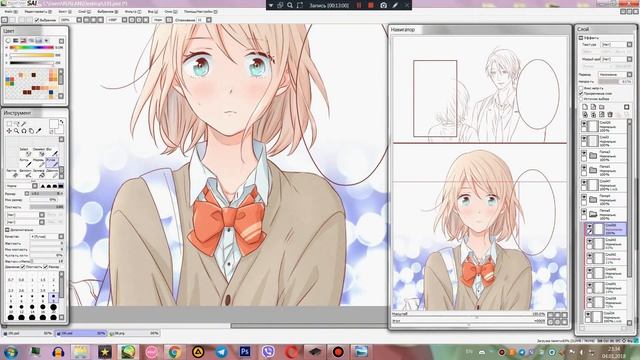Viewport: 640px width, 360px height.
Task: Open the Файл menu
Action: [11, 12]
